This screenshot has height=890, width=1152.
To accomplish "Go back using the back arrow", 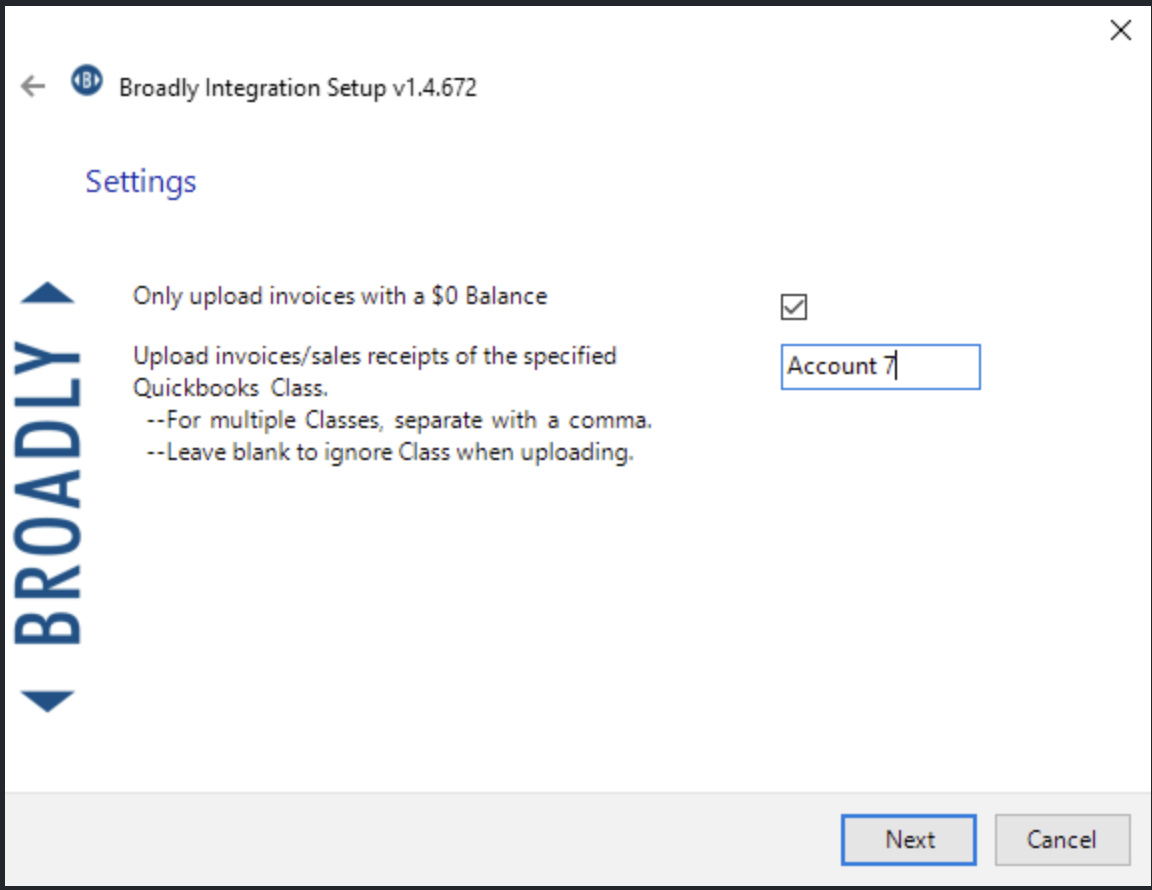I will click(x=33, y=86).
